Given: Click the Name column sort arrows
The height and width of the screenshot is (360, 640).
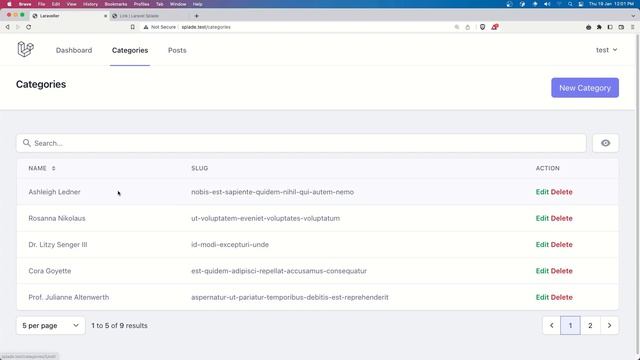Looking at the screenshot, I should (53, 168).
